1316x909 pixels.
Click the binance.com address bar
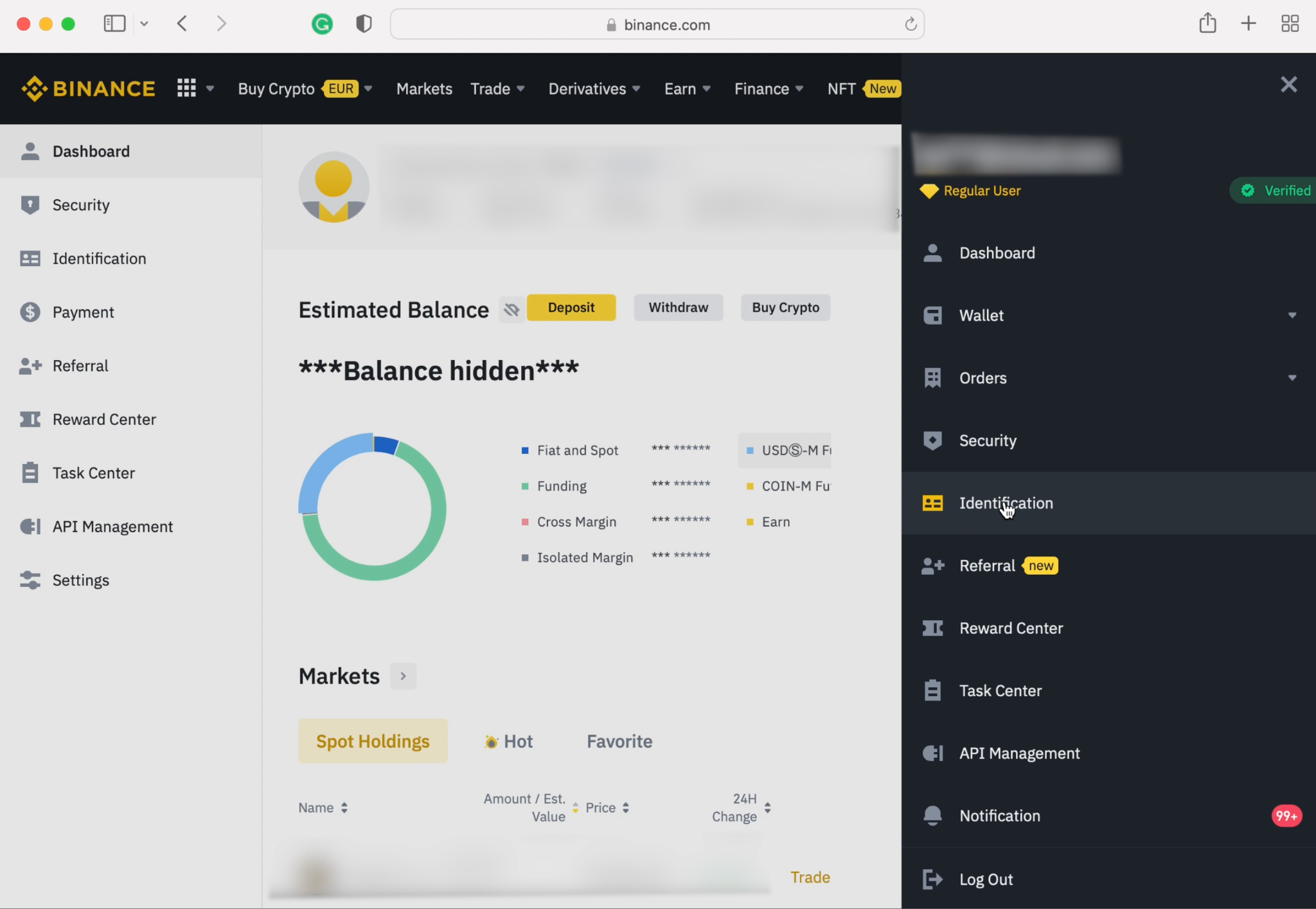(657, 24)
